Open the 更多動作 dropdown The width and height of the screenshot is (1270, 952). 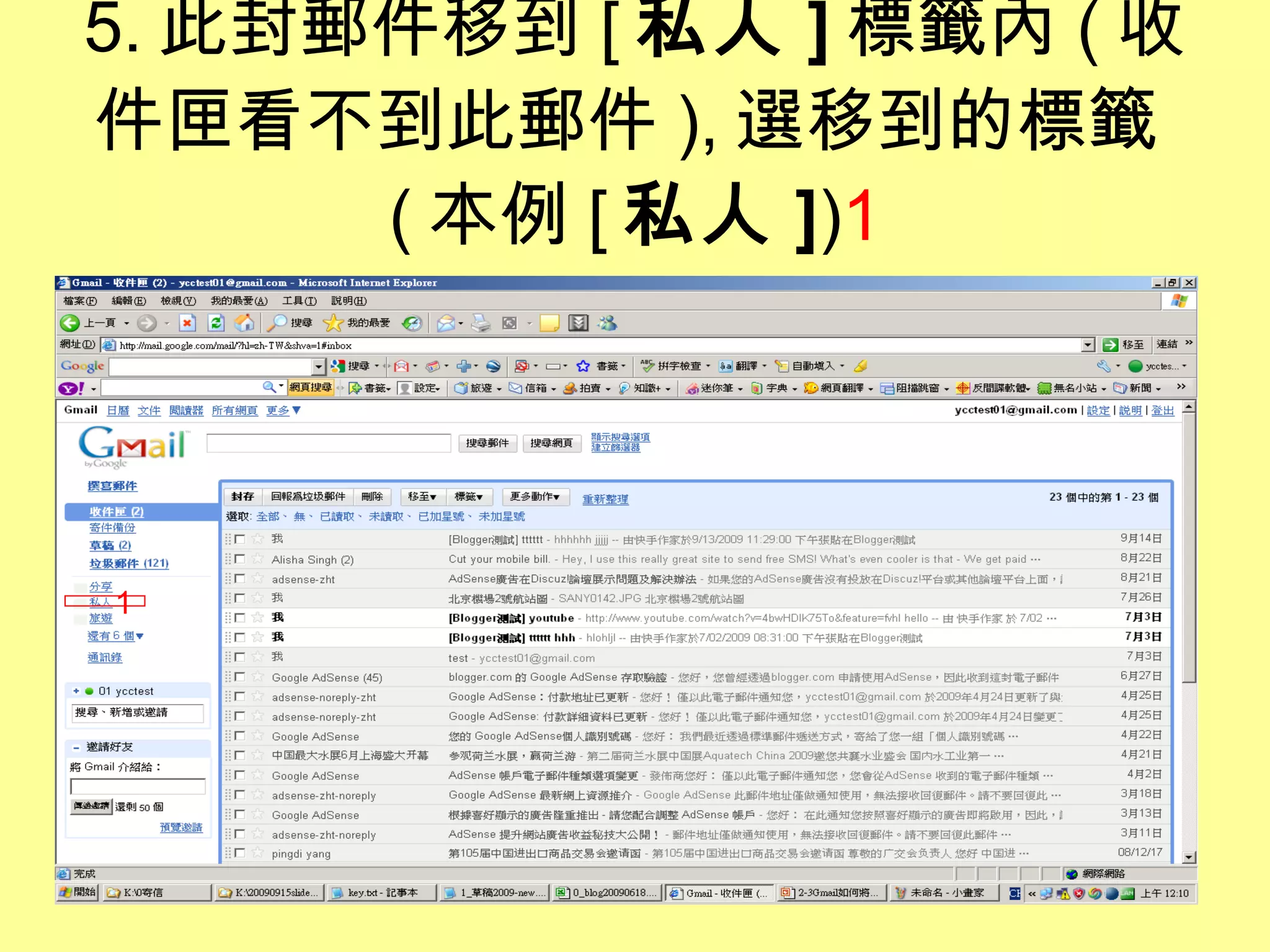click(x=535, y=497)
